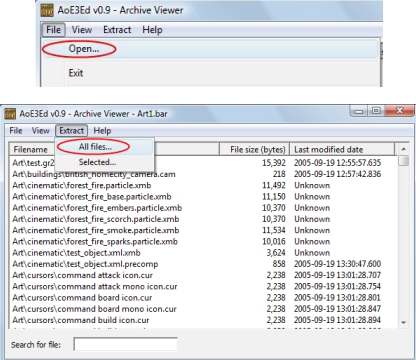Sort by File size (bytes) column header
This screenshot has height=360, width=416.
tap(255, 149)
